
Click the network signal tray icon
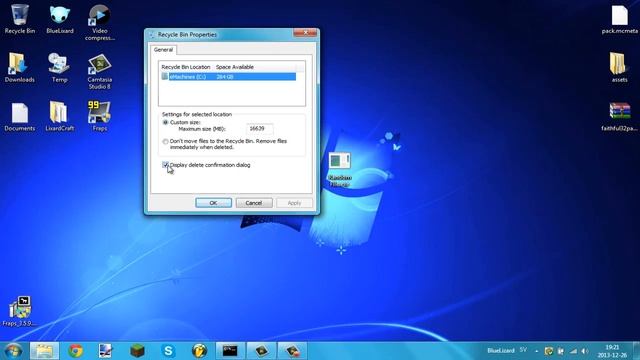tap(573, 351)
